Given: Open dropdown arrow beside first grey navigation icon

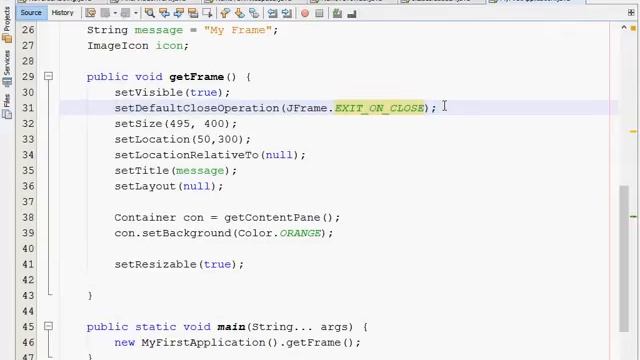Looking at the screenshot, I should (115, 13).
